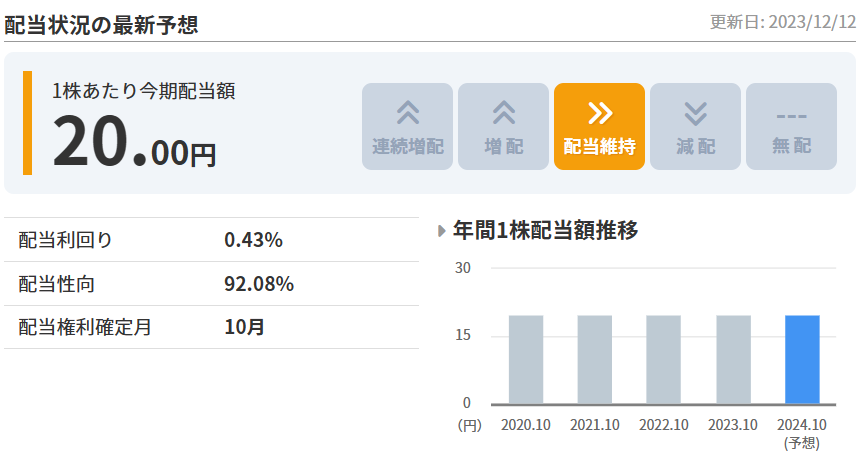Image resolution: width=863 pixels, height=457 pixels.
Task: Click the 配当状況の最新予想 heading
Action: tap(101, 24)
